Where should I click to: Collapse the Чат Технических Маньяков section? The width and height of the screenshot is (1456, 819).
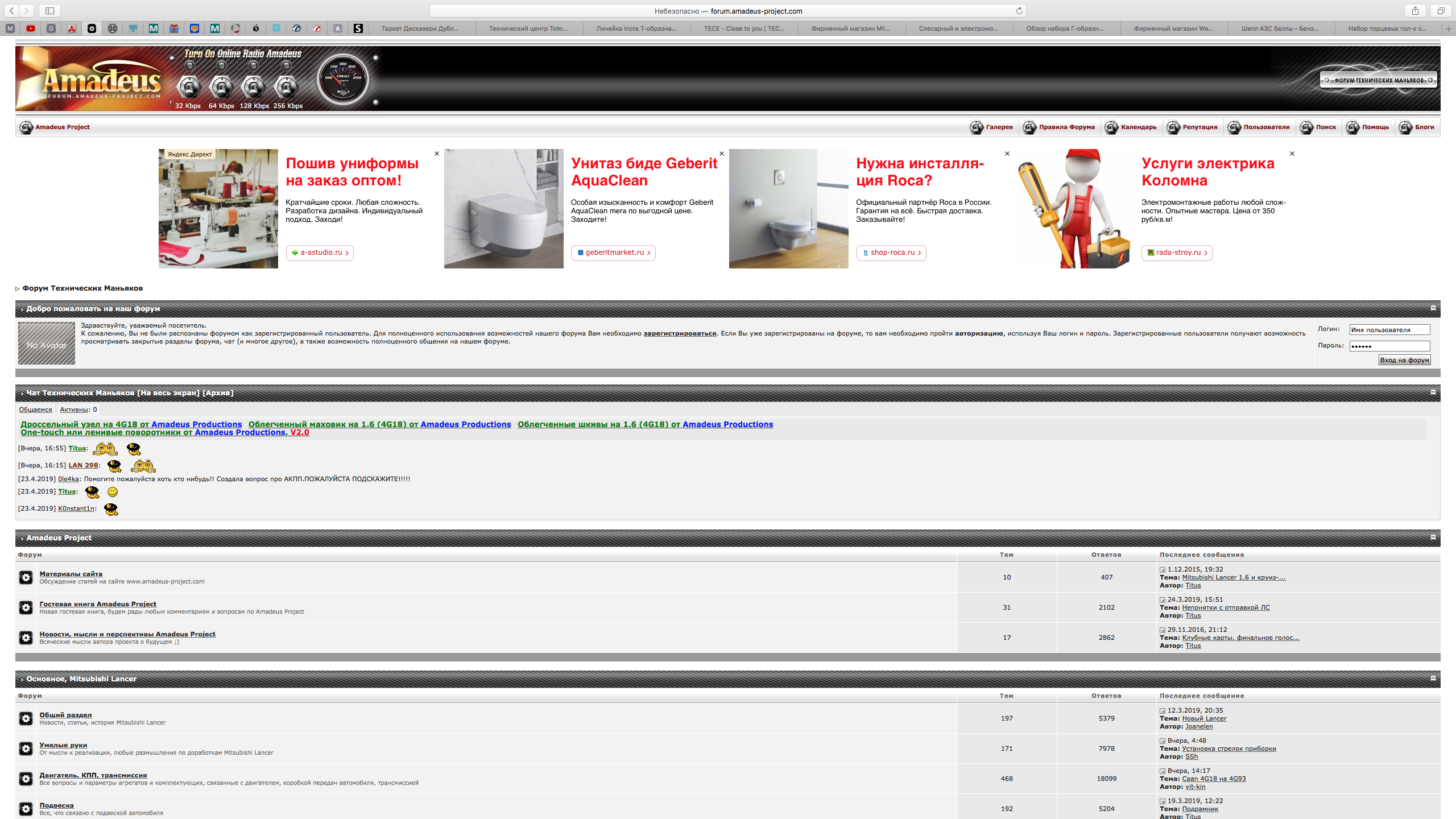1433,392
